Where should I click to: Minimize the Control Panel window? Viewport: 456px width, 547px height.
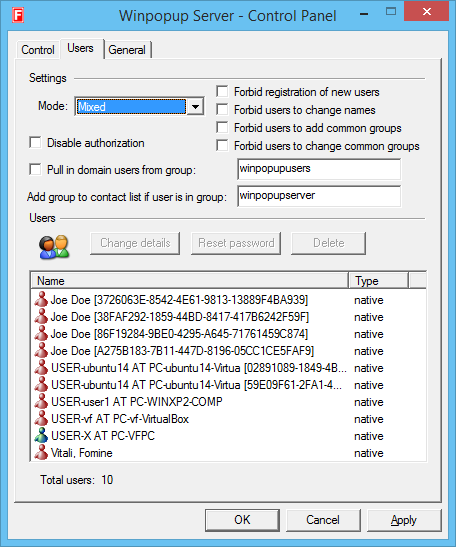pyautogui.click(x=364, y=14)
